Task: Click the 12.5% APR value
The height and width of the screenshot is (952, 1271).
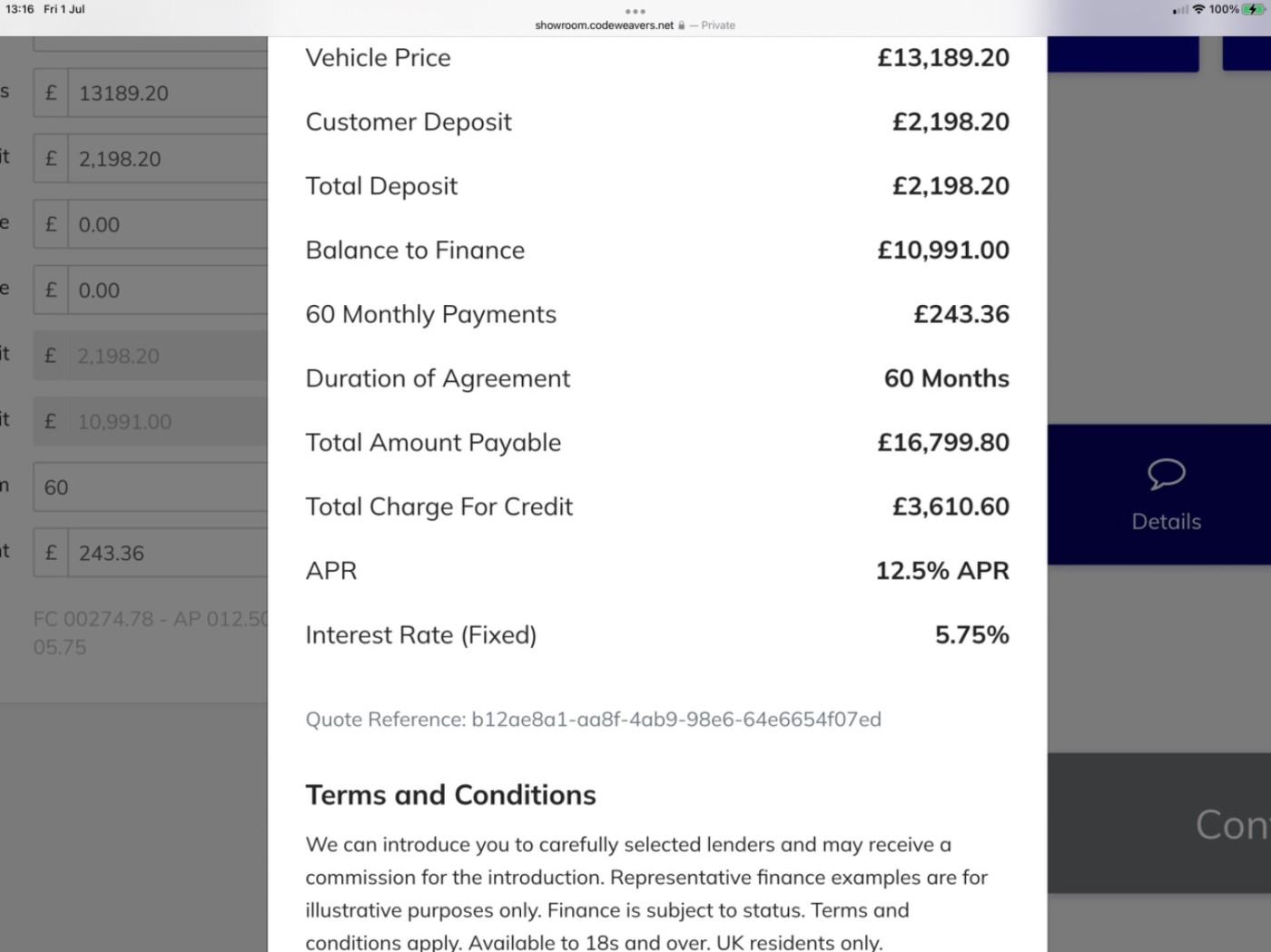Action: click(x=941, y=571)
